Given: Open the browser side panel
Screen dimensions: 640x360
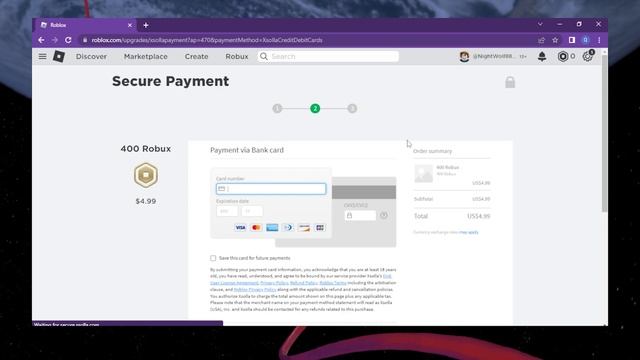Looking at the screenshot, I should point(572,40).
